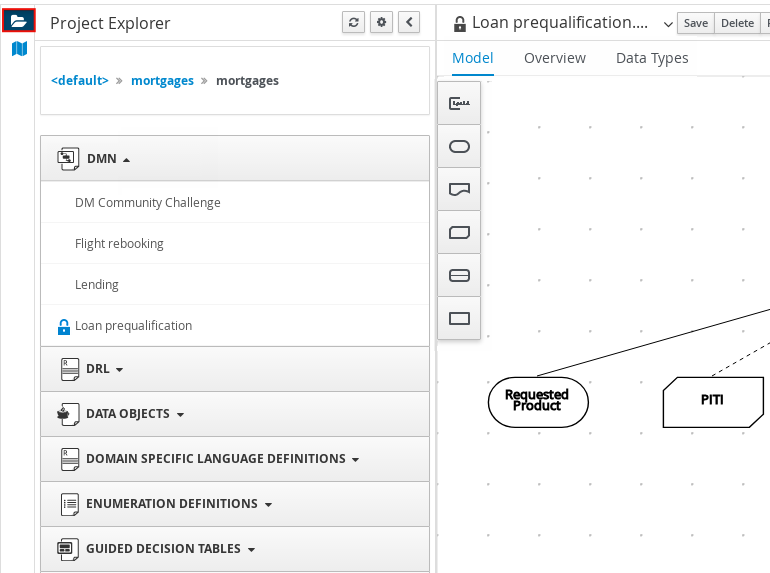Viewport: 770px width, 573px height.
Task: Refresh the Project Explorer
Action: (353, 23)
